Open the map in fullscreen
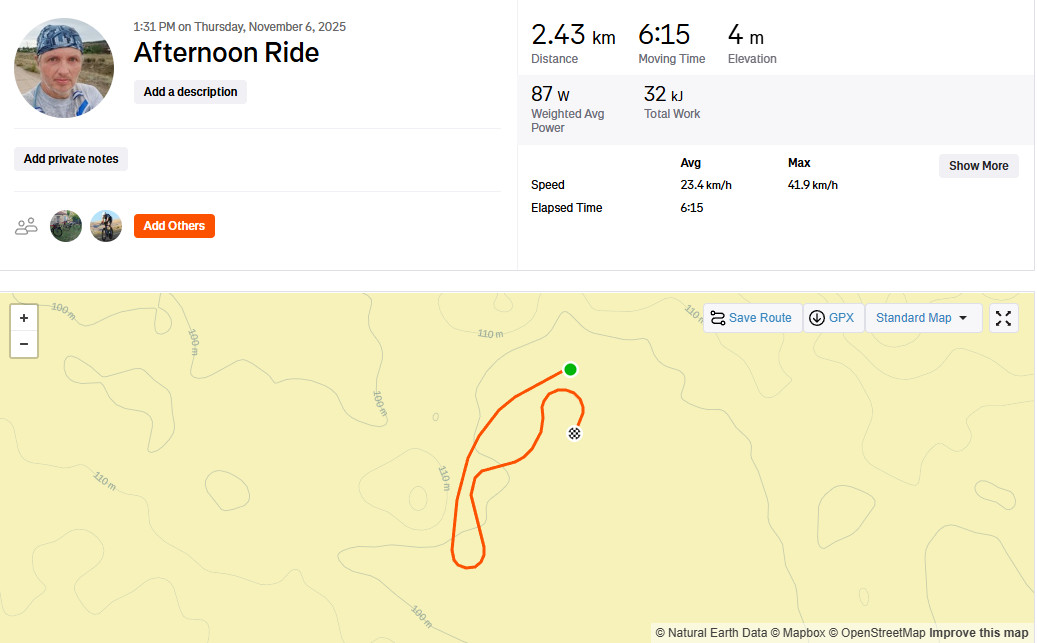 [x=1003, y=318]
